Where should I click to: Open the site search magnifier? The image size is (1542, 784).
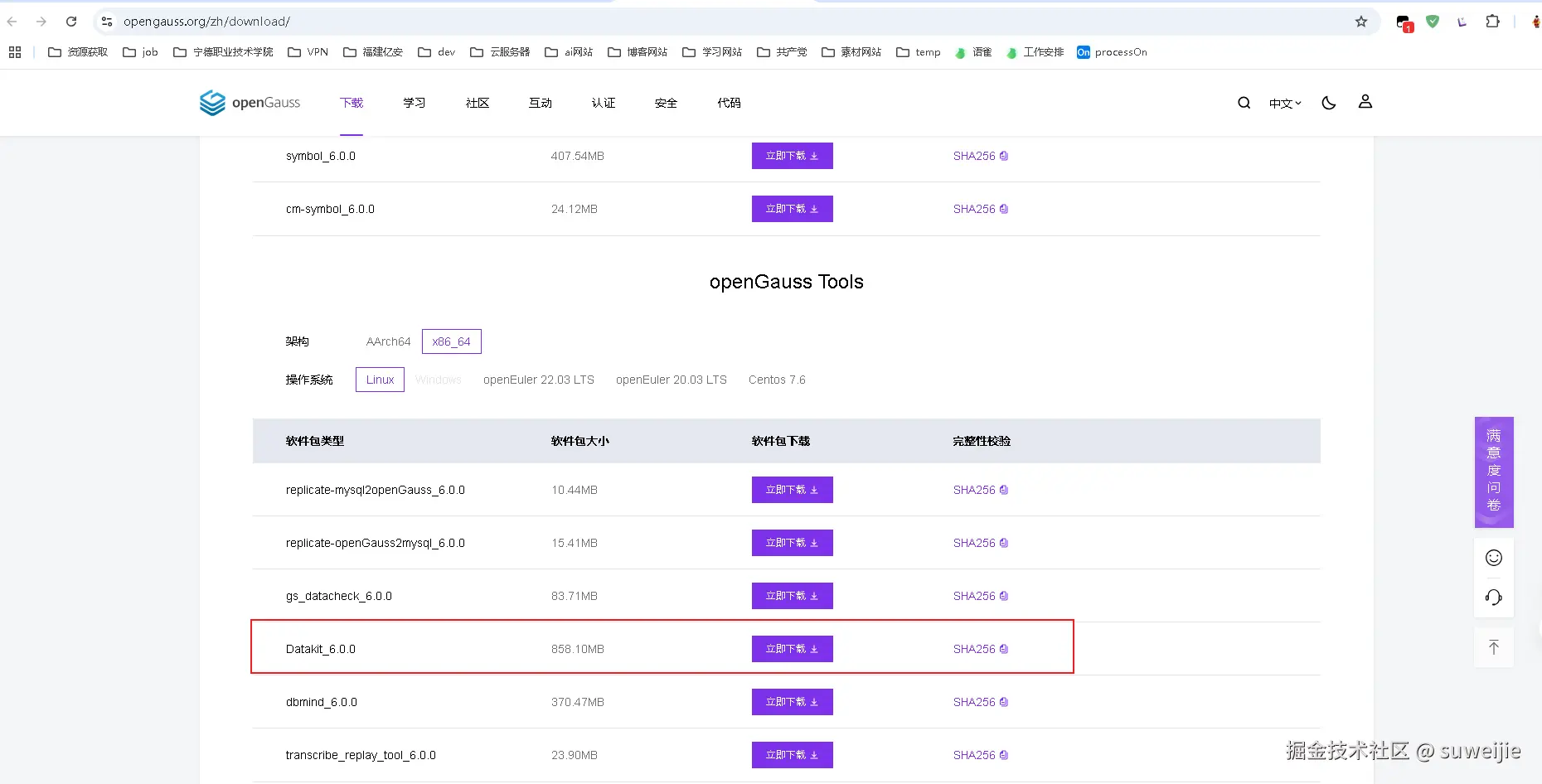[x=1244, y=103]
